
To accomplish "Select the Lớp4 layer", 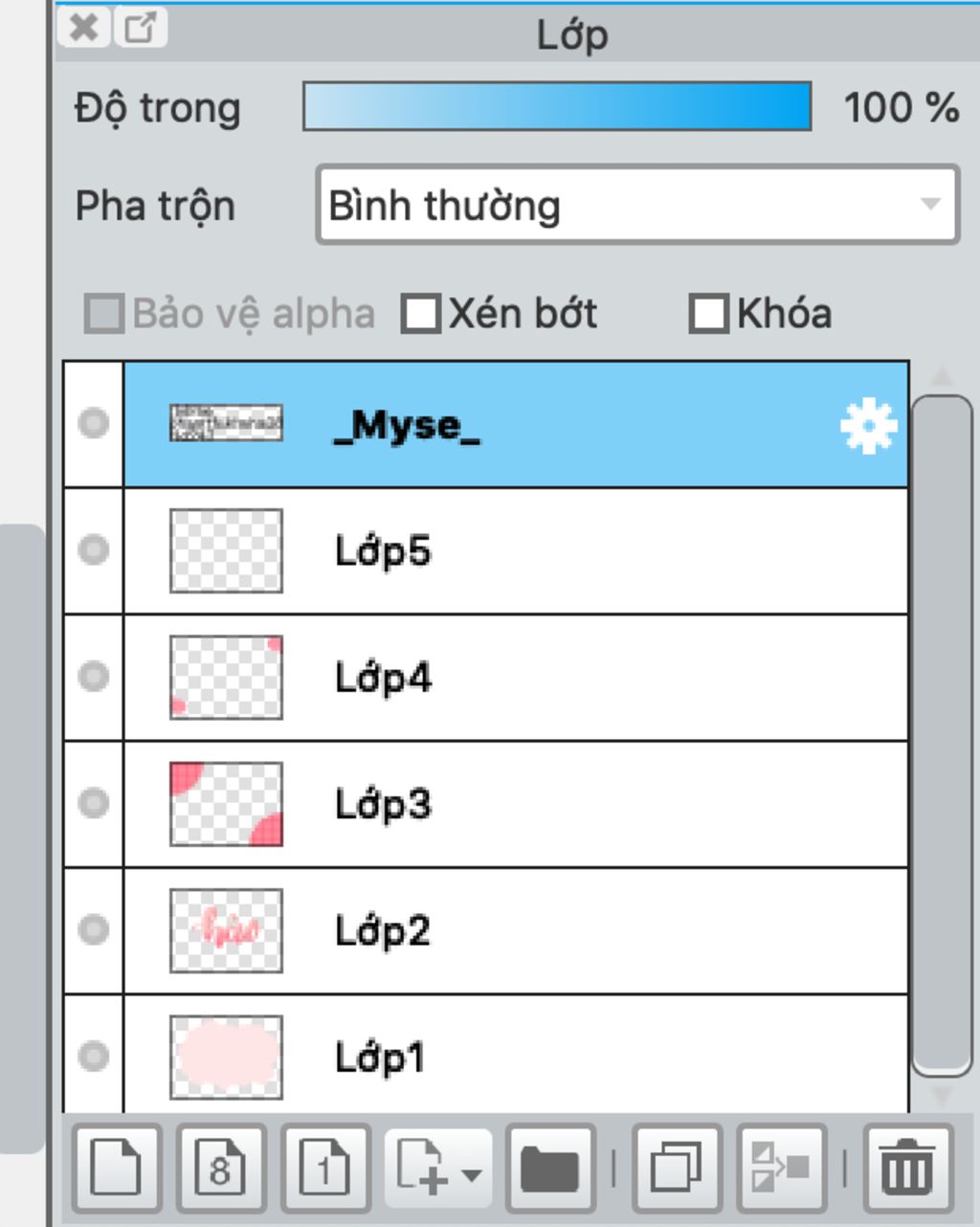I will coord(515,678).
